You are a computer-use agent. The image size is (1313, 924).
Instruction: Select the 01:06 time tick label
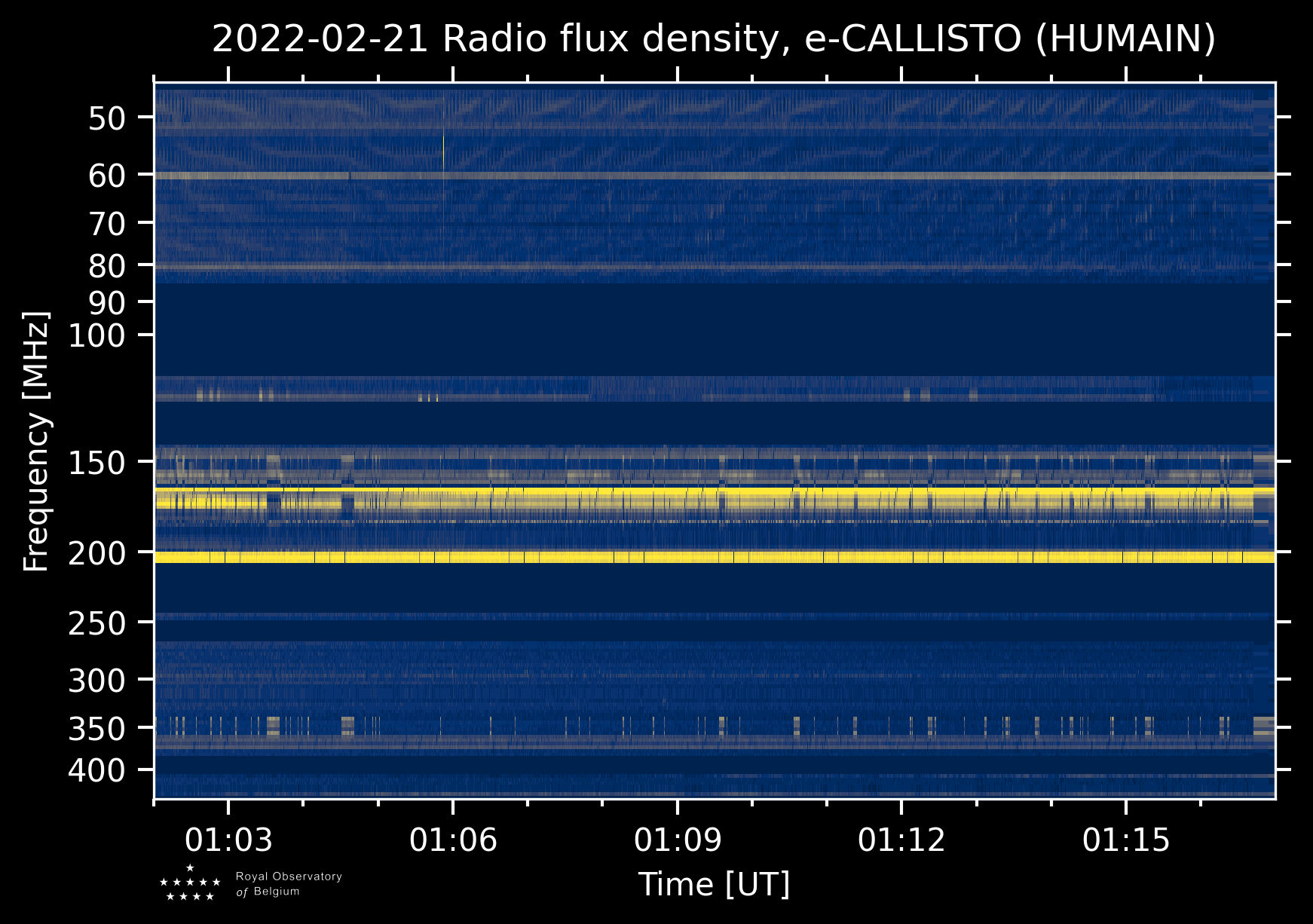[x=453, y=840]
